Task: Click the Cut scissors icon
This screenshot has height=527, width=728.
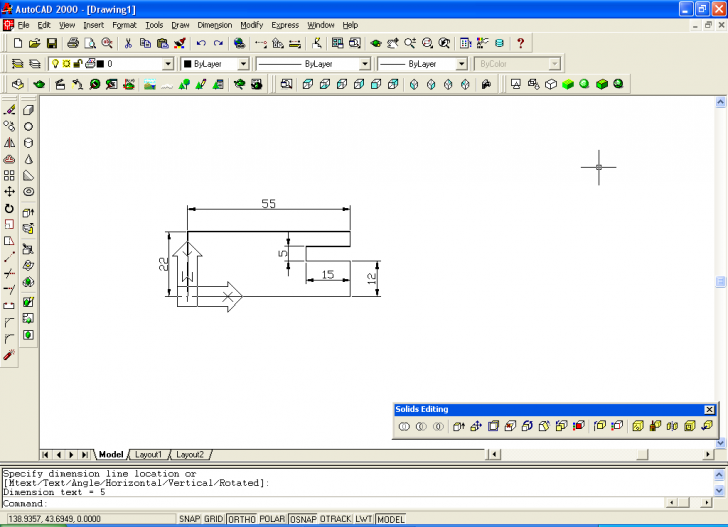Action: tap(128, 43)
